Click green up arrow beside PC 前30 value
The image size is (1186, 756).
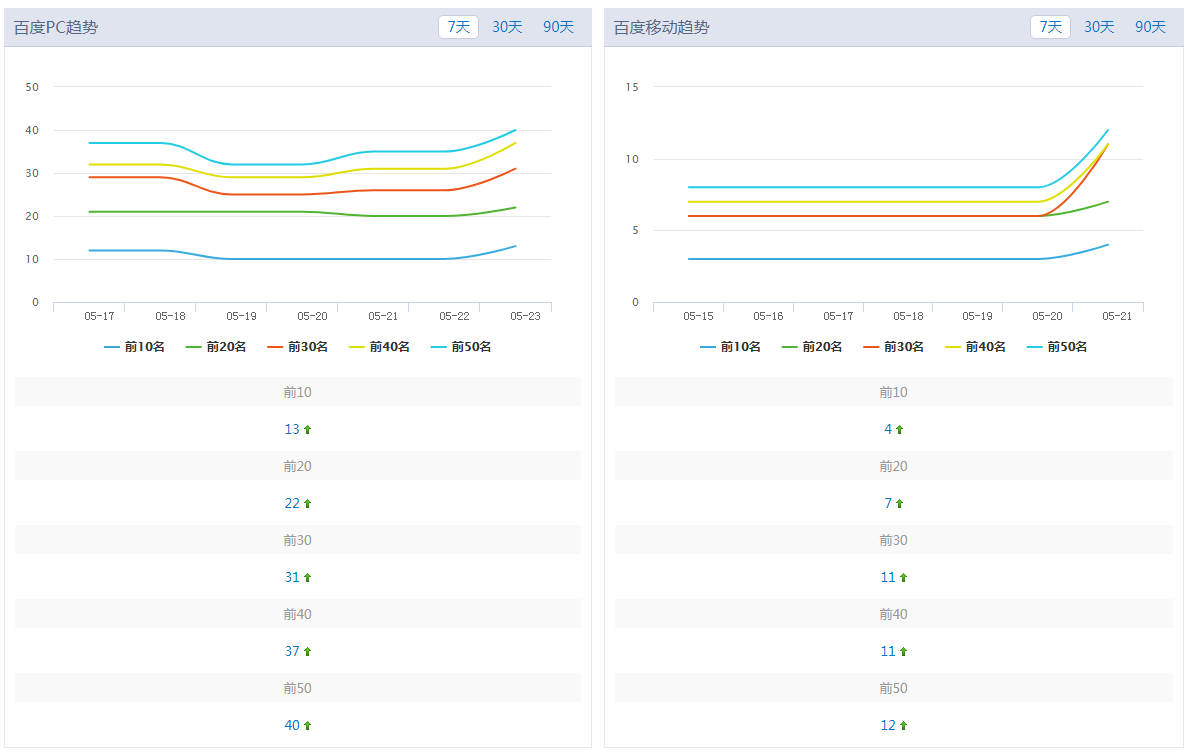[308, 578]
